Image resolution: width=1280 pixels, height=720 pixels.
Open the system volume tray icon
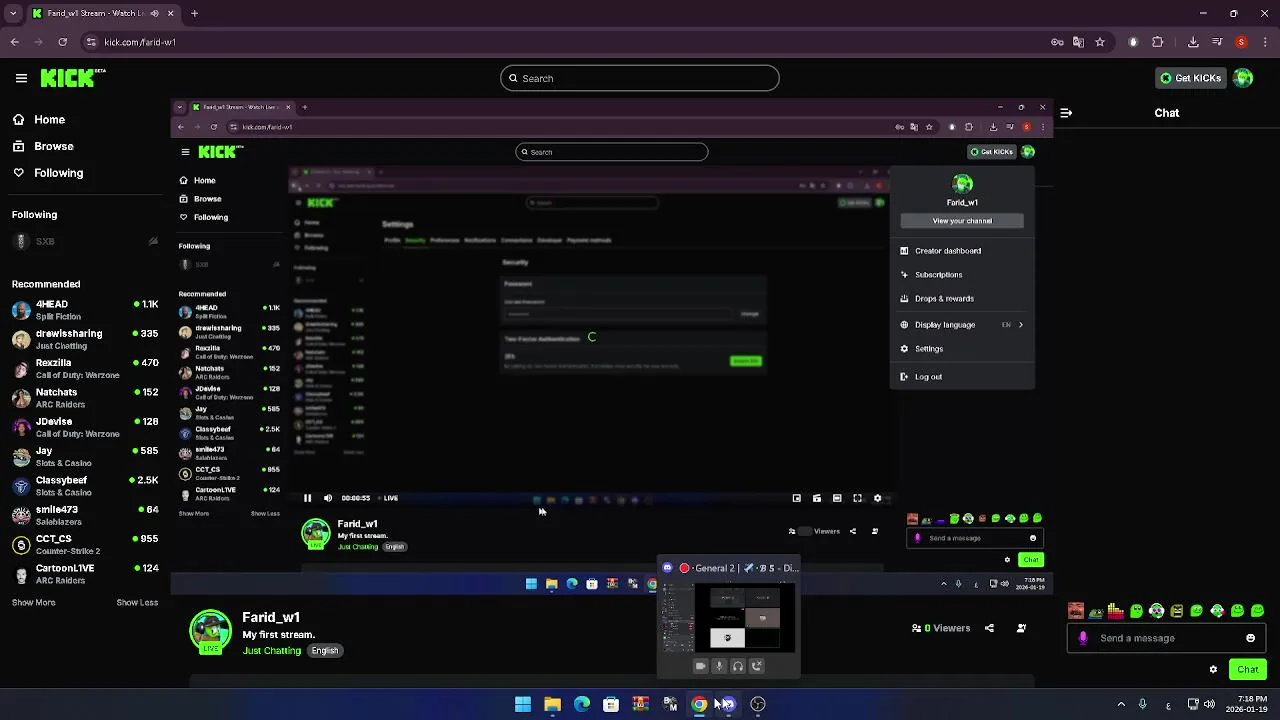coord(1209,704)
